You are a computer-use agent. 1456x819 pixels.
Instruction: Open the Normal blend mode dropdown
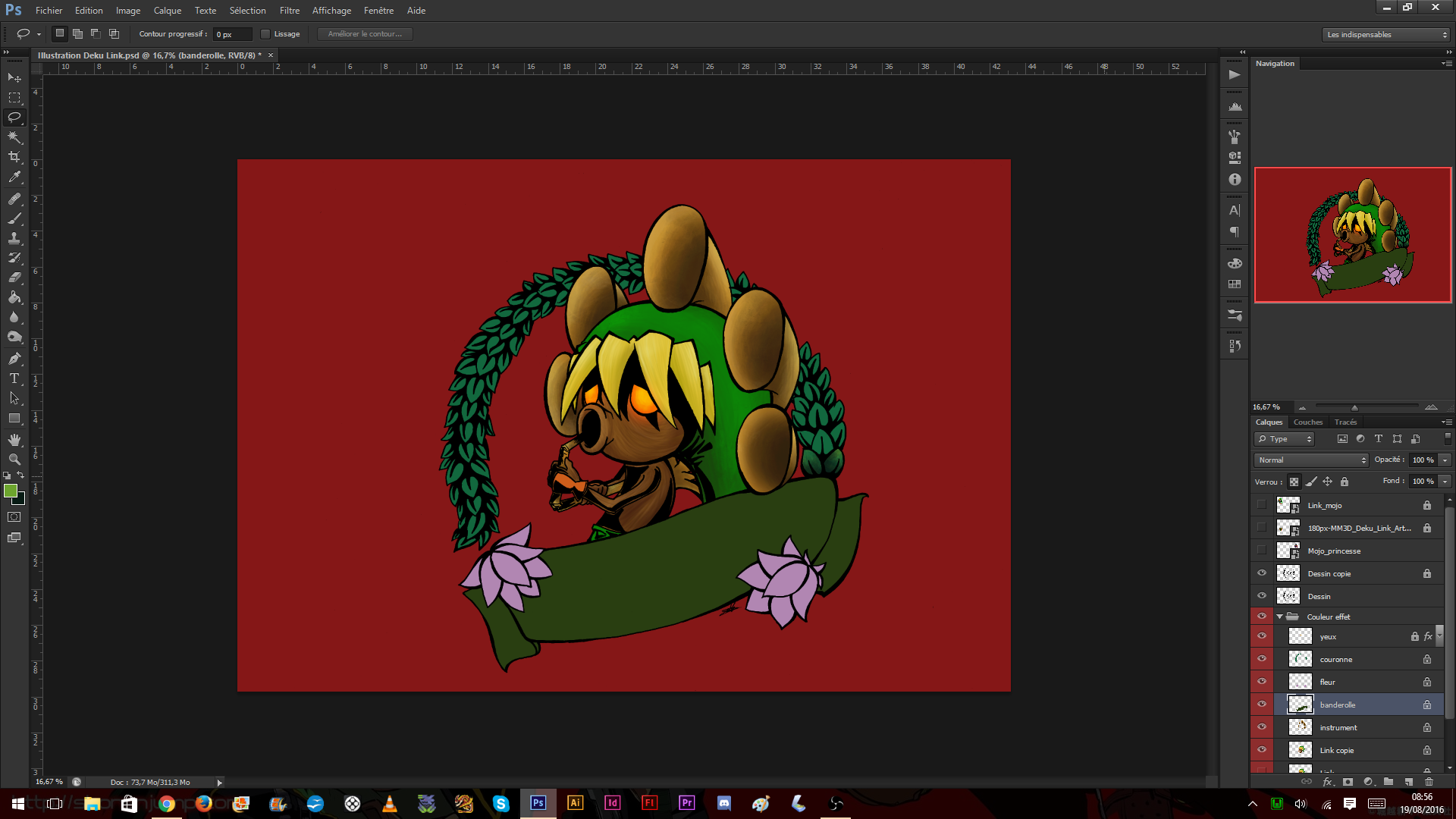(1310, 460)
